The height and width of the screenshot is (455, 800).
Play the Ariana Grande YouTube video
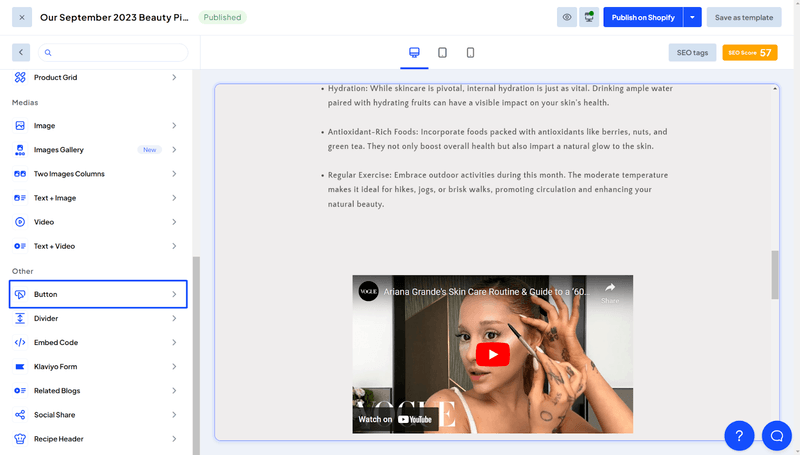coord(492,354)
